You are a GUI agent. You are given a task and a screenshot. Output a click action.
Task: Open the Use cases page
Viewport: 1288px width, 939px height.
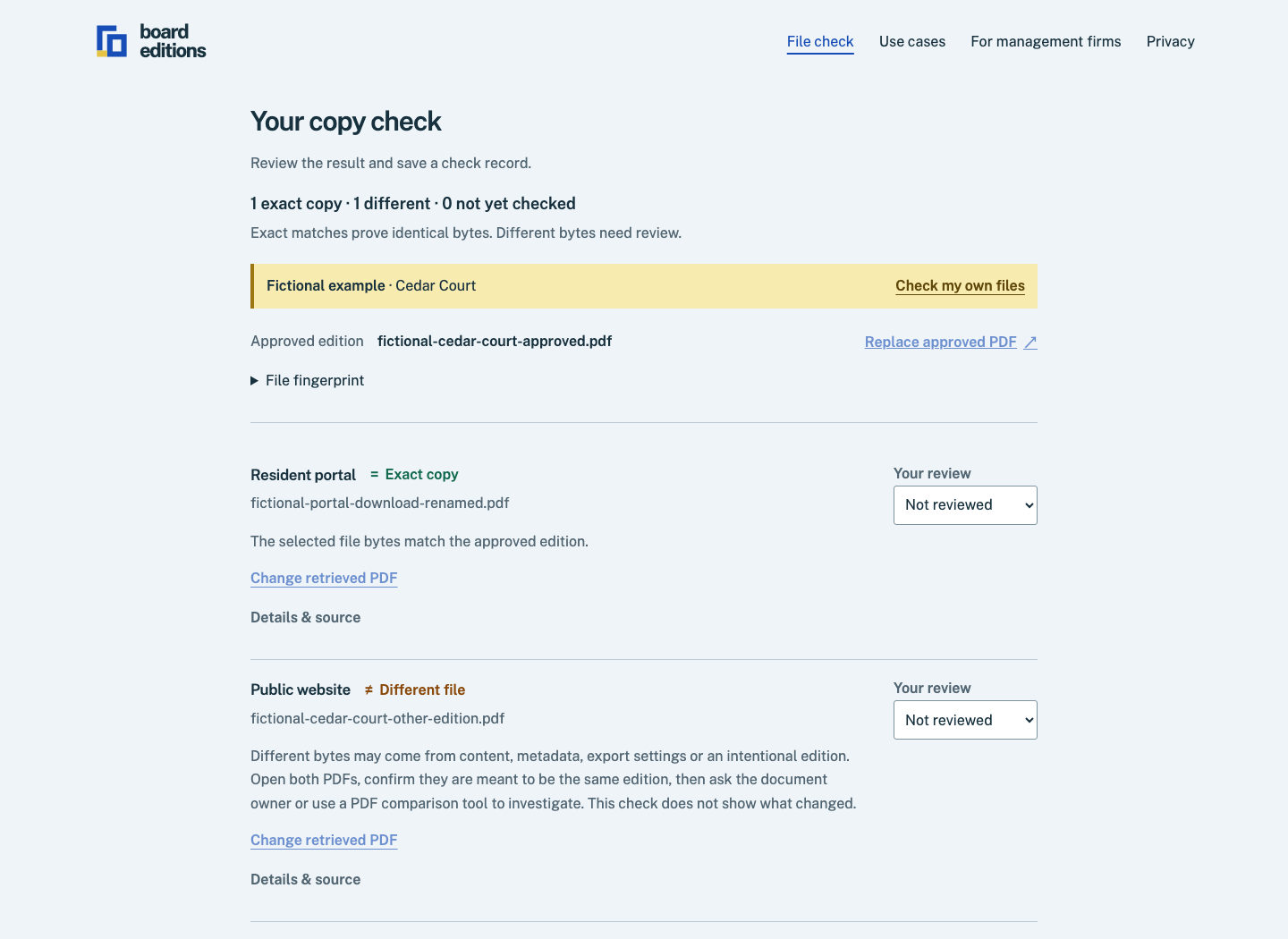click(x=912, y=42)
